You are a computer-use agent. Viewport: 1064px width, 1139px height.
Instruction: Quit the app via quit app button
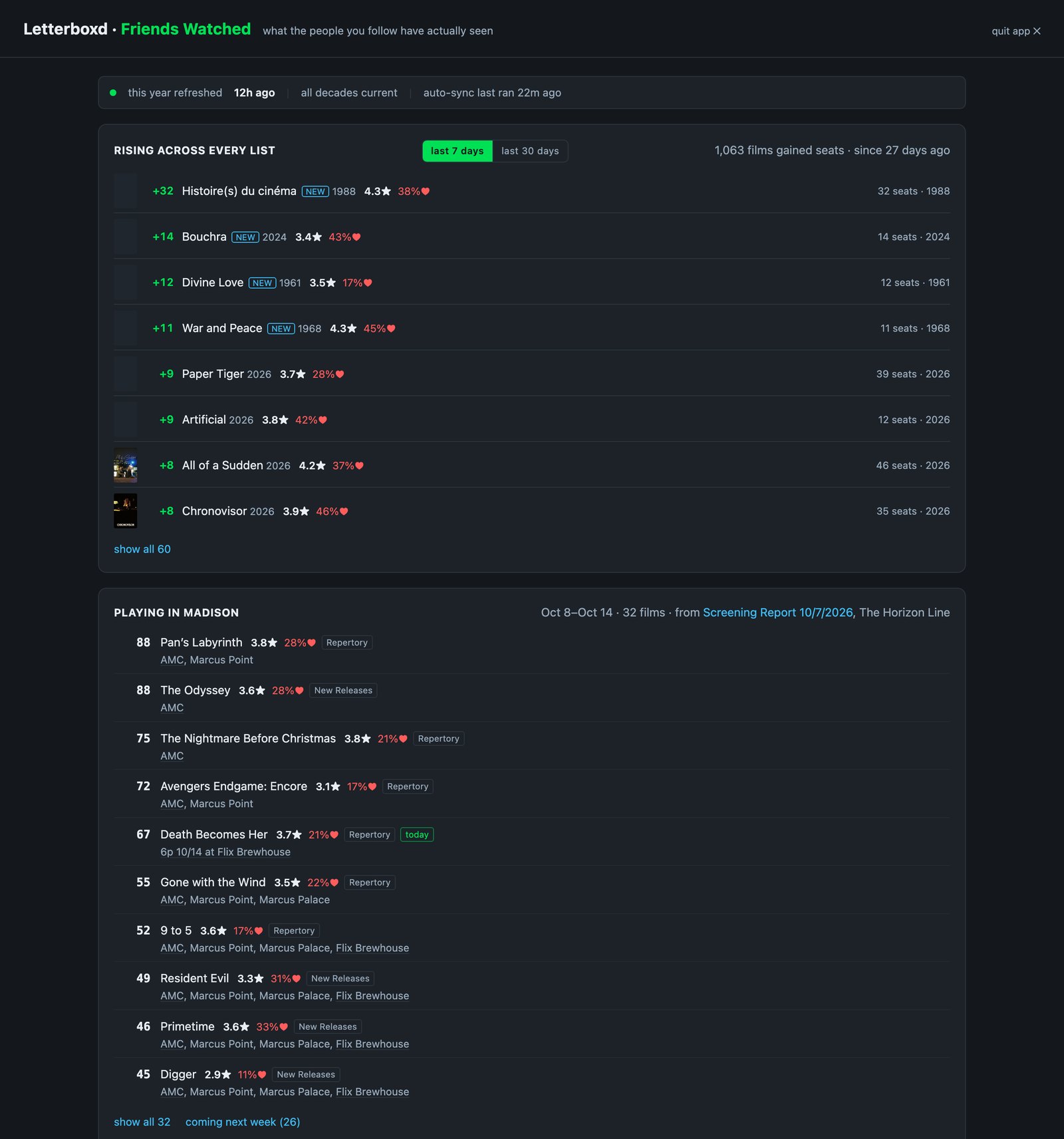[1016, 31]
